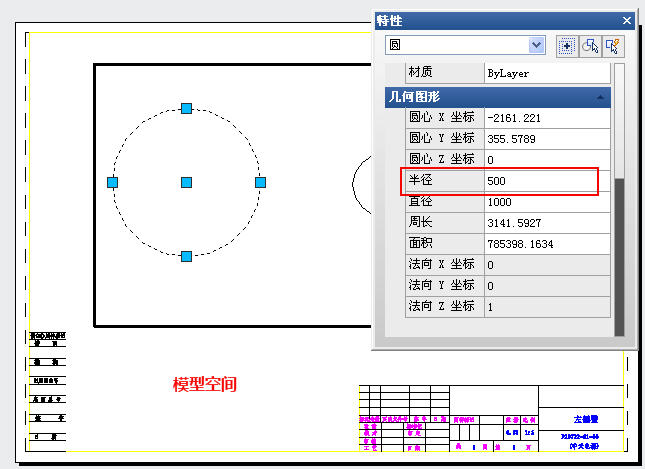Open Quick Select from properties toolbar
645x469 pixels.
[614, 46]
